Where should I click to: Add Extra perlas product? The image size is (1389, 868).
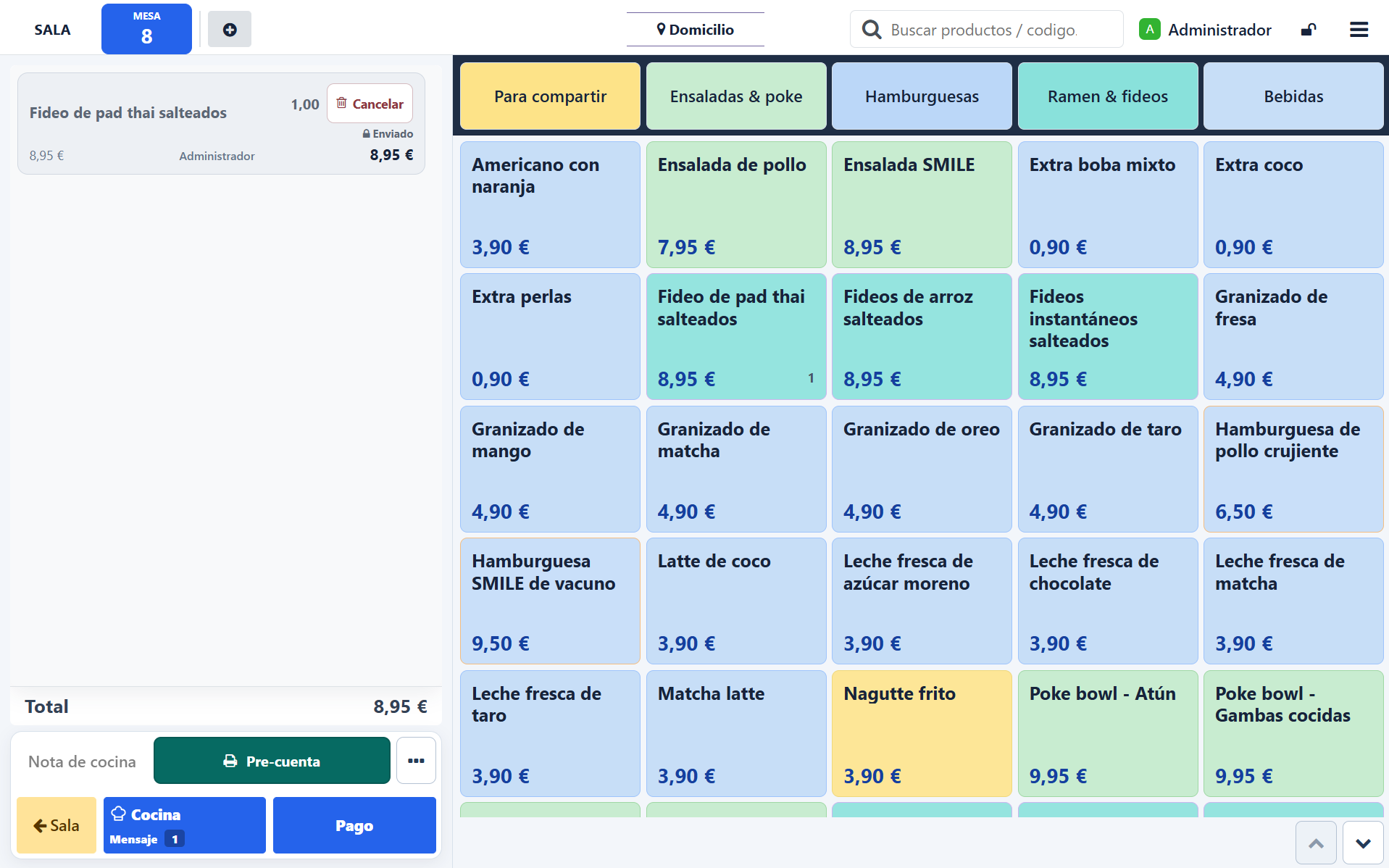click(550, 337)
